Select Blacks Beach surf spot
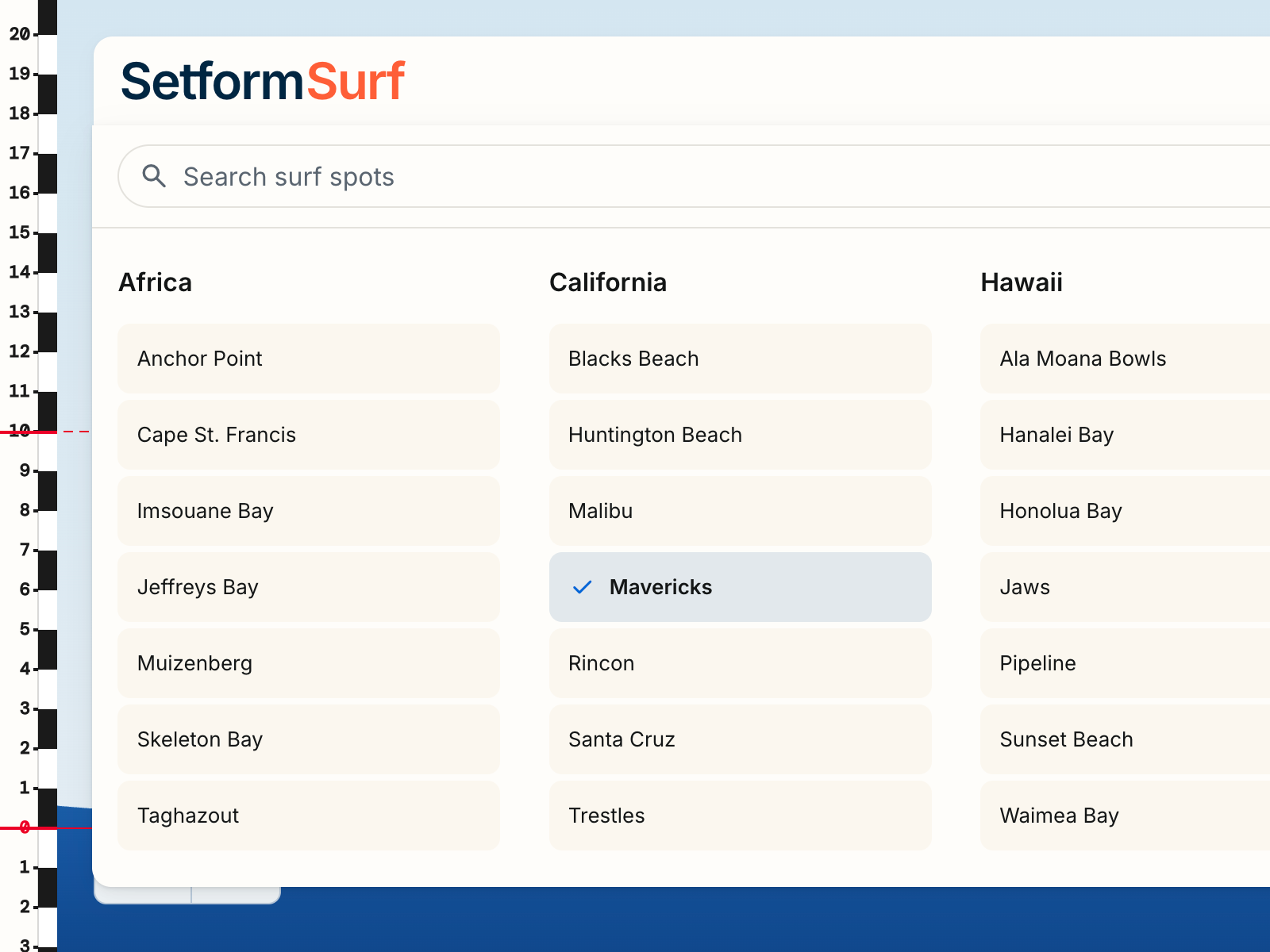1270x952 pixels. click(741, 359)
